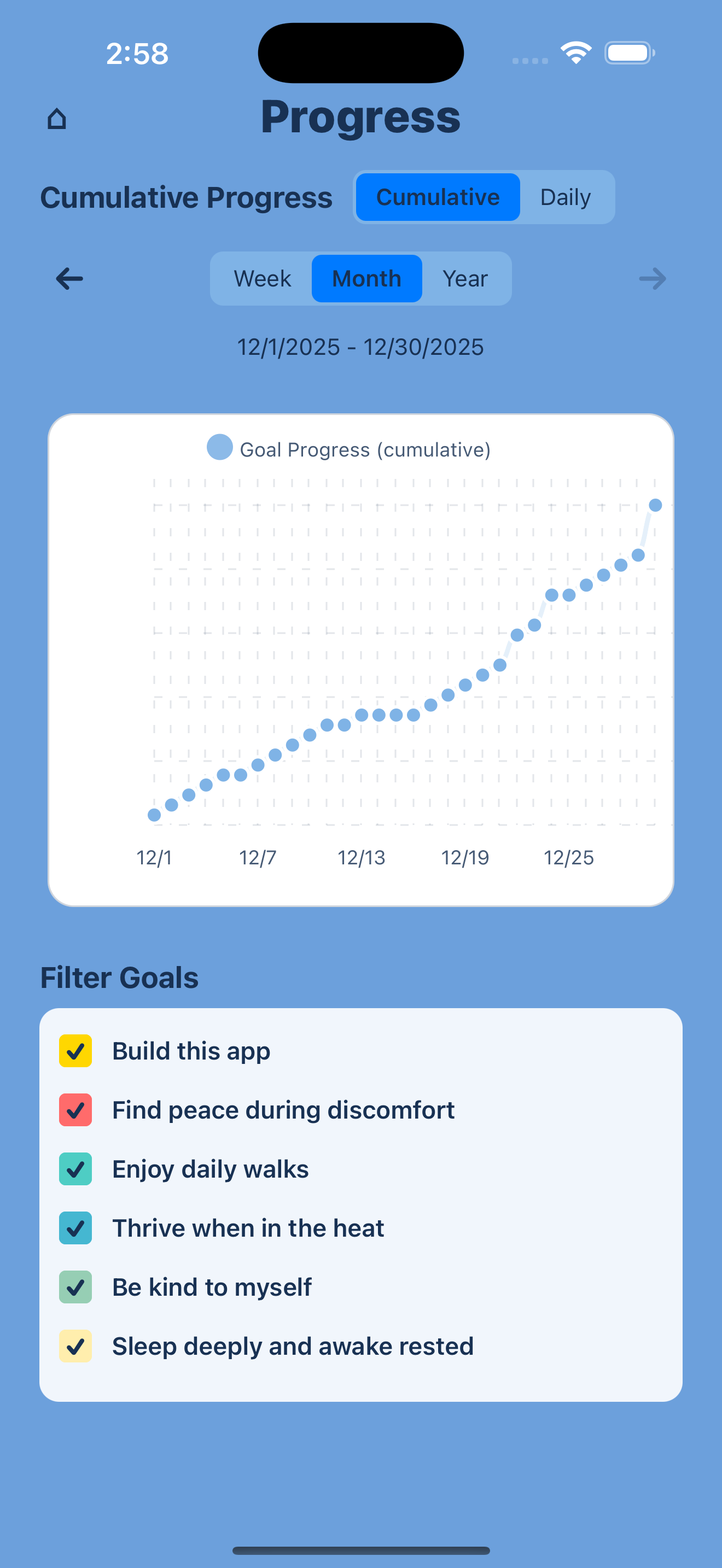
Task: Uncheck the Sleep deeply and awake rested goal
Action: pyautogui.click(x=75, y=1346)
